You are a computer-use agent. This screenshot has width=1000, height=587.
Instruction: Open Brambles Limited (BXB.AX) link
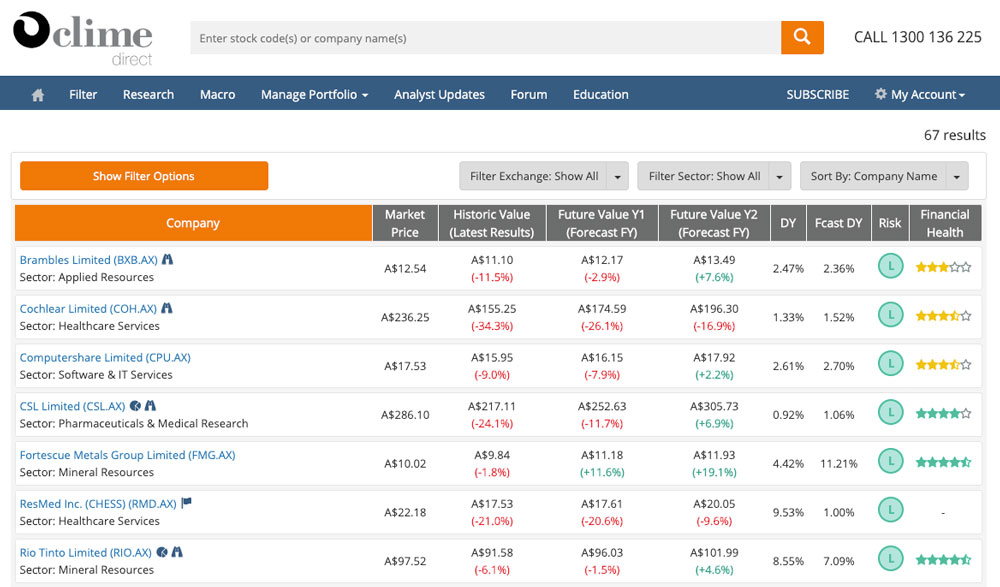click(89, 260)
